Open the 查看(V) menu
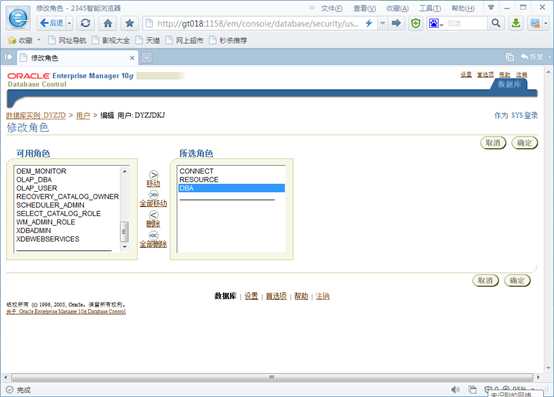554x397 pixels. coord(365,8)
